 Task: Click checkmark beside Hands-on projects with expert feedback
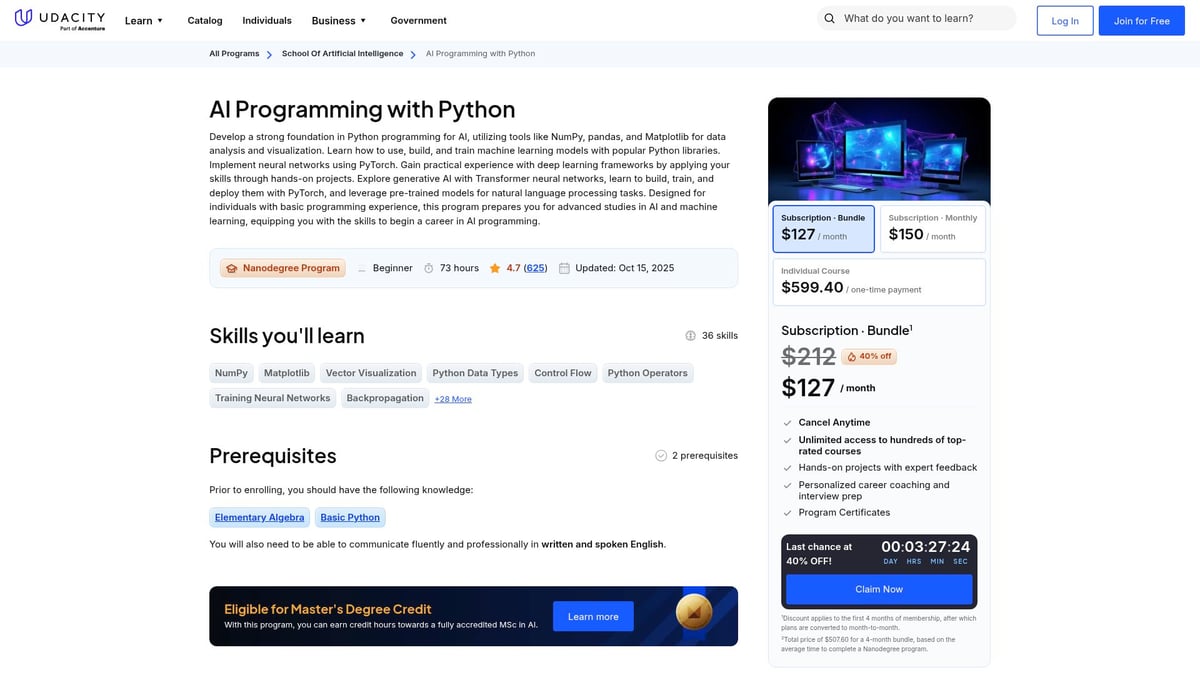[787, 468]
